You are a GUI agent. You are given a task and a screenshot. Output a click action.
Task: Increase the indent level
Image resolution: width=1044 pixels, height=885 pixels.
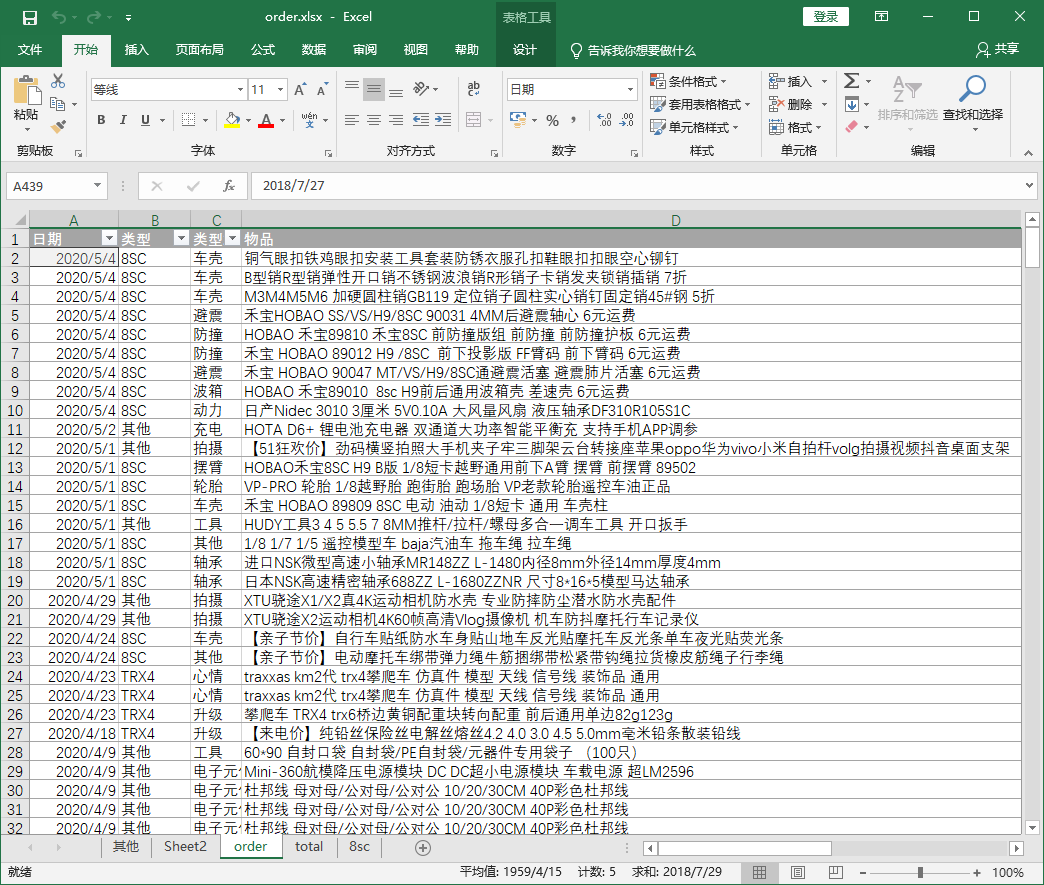coord(443,120)
